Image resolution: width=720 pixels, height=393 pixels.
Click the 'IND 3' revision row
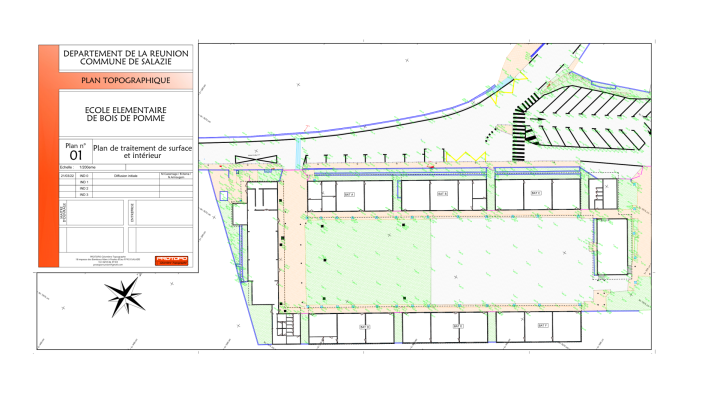[126, 195]
